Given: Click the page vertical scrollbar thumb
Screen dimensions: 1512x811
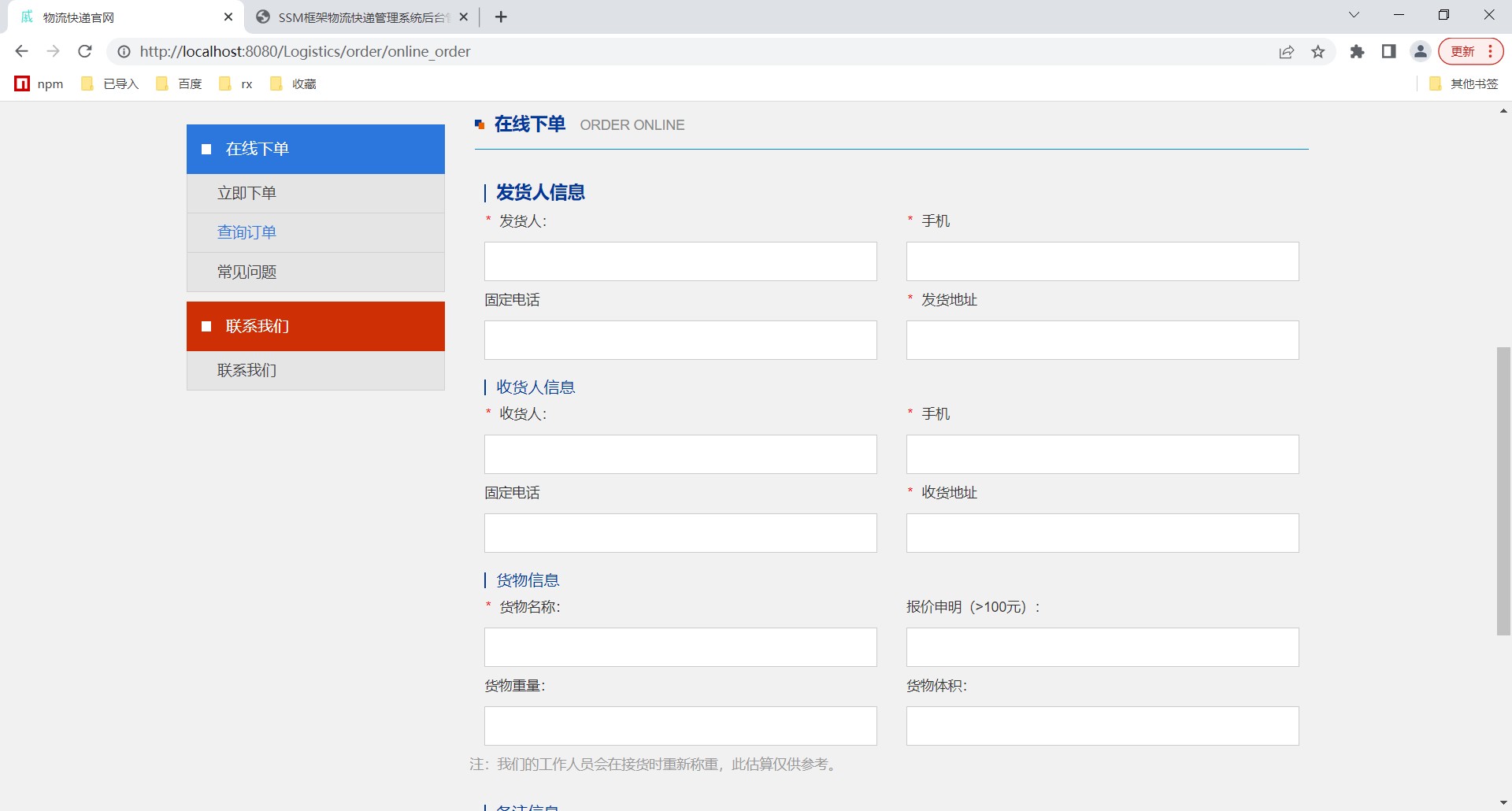Looking at the screenshot, I should pyautogui.click(x=1503, y=490).
